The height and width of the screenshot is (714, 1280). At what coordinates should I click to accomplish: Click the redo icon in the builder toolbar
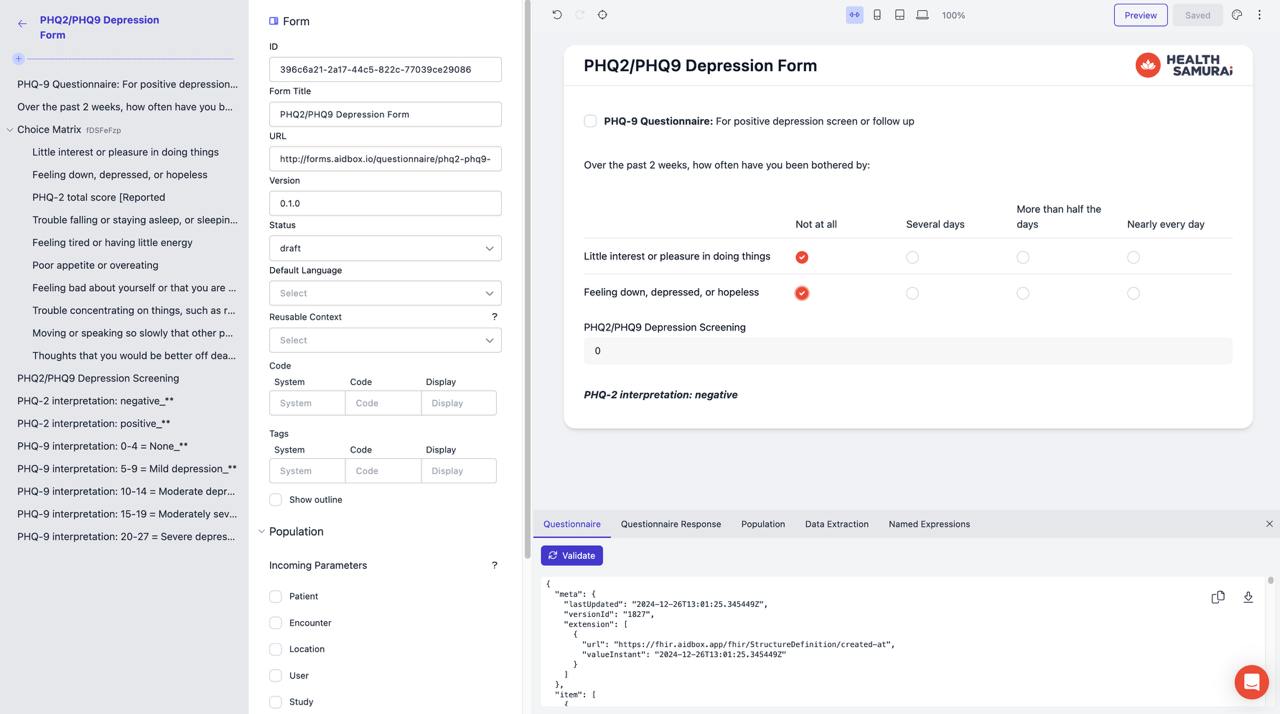pyautogui.click(x=580, y=14)
